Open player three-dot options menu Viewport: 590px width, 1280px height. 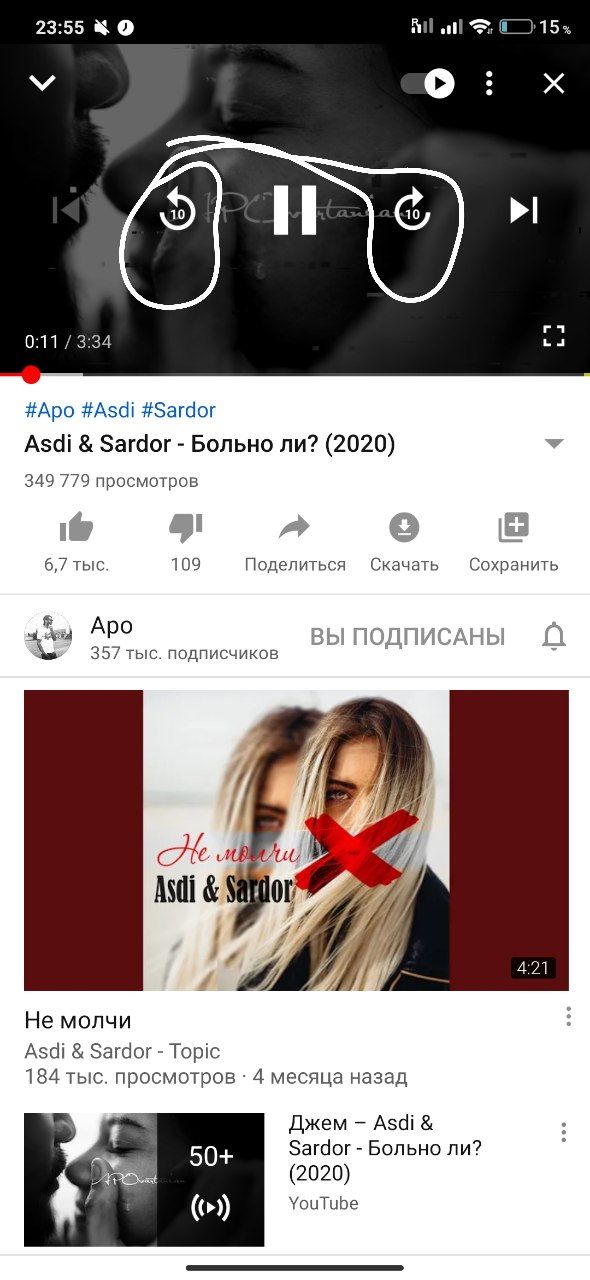pyautogui.click(x=489, y=83)
